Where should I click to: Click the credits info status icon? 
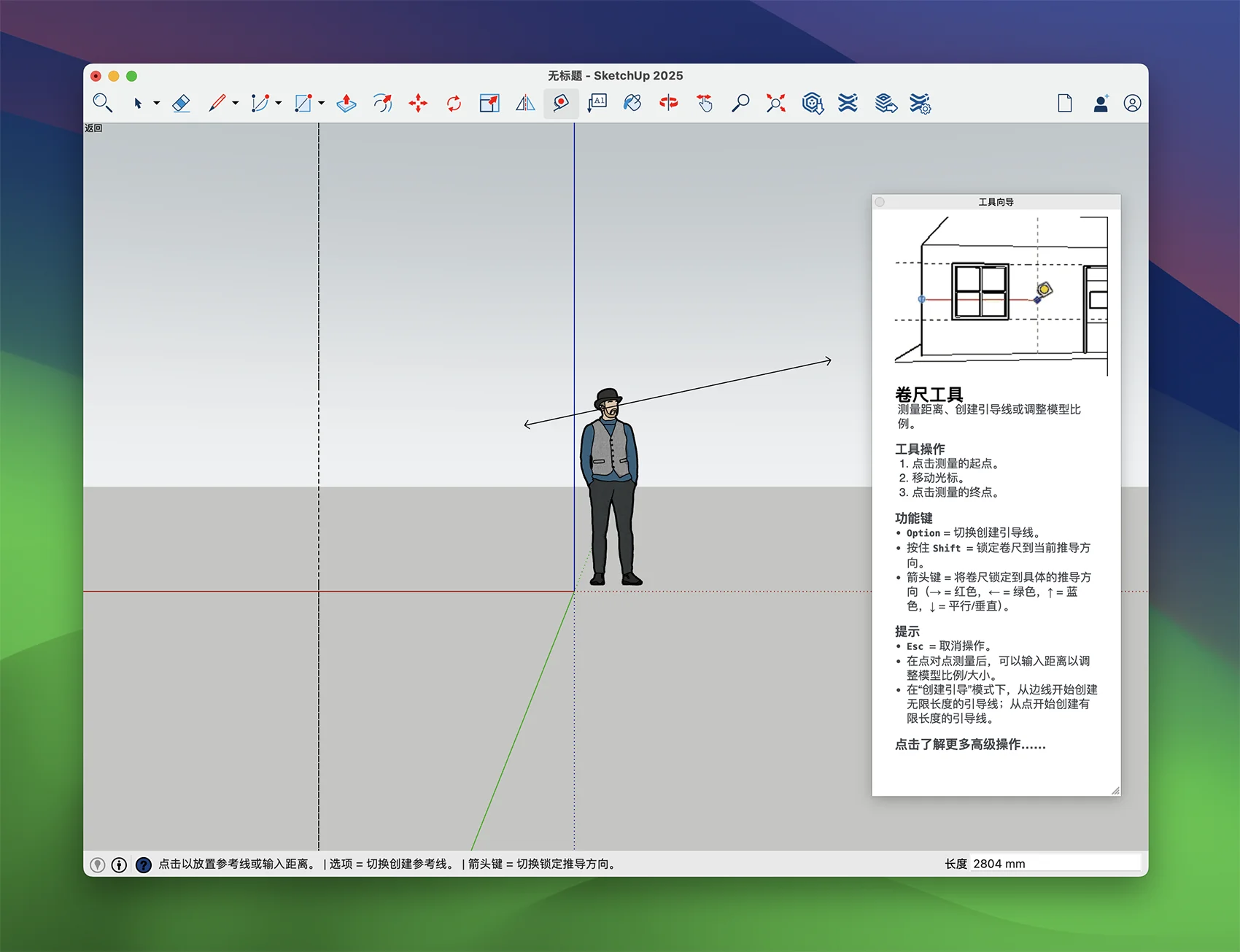pos(119,864)
